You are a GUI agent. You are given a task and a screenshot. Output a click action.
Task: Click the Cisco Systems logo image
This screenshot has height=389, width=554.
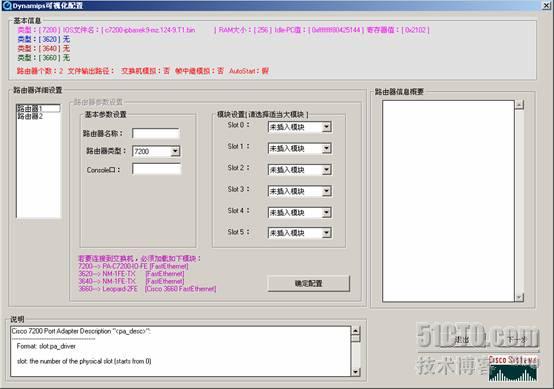tap(513, 369)
